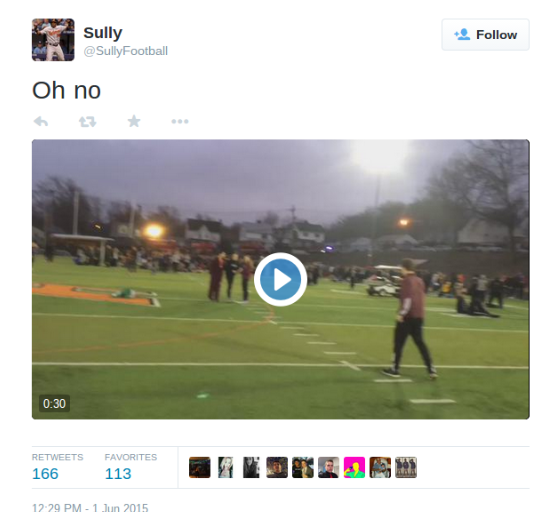Click the reply arrow icon
This screenshot has height=512, width=558.
(41, 122)
